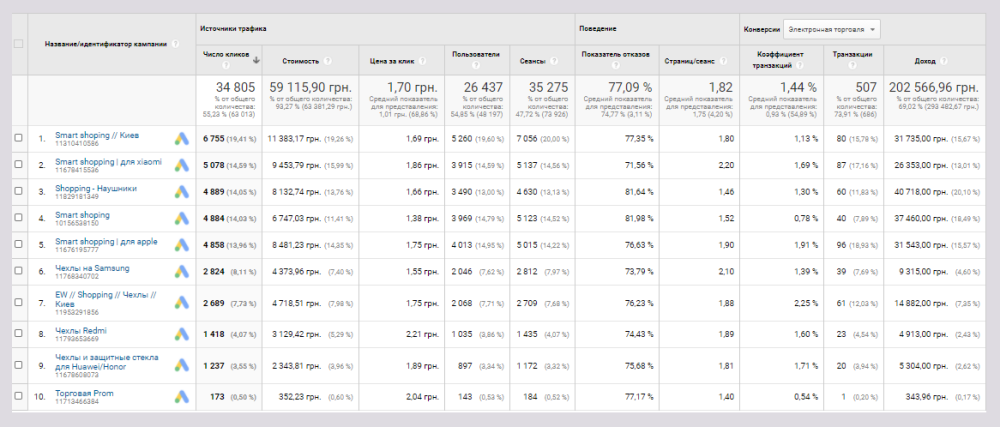
Task: Sort by Доход column header
Action: (897, 60)
